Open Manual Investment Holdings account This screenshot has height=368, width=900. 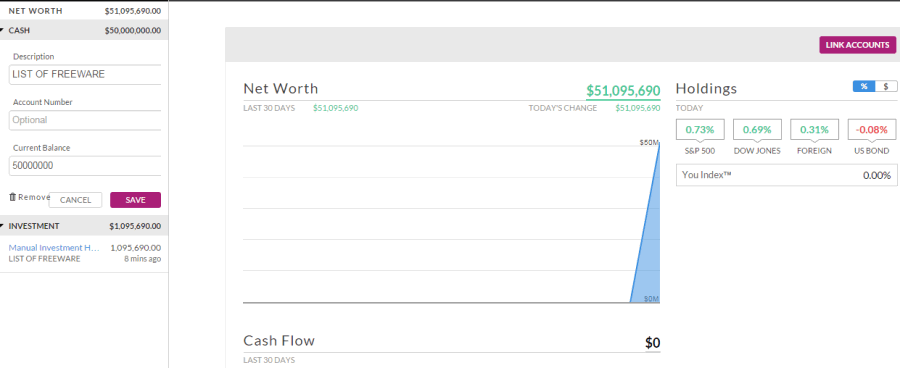(x=54, y=248)
